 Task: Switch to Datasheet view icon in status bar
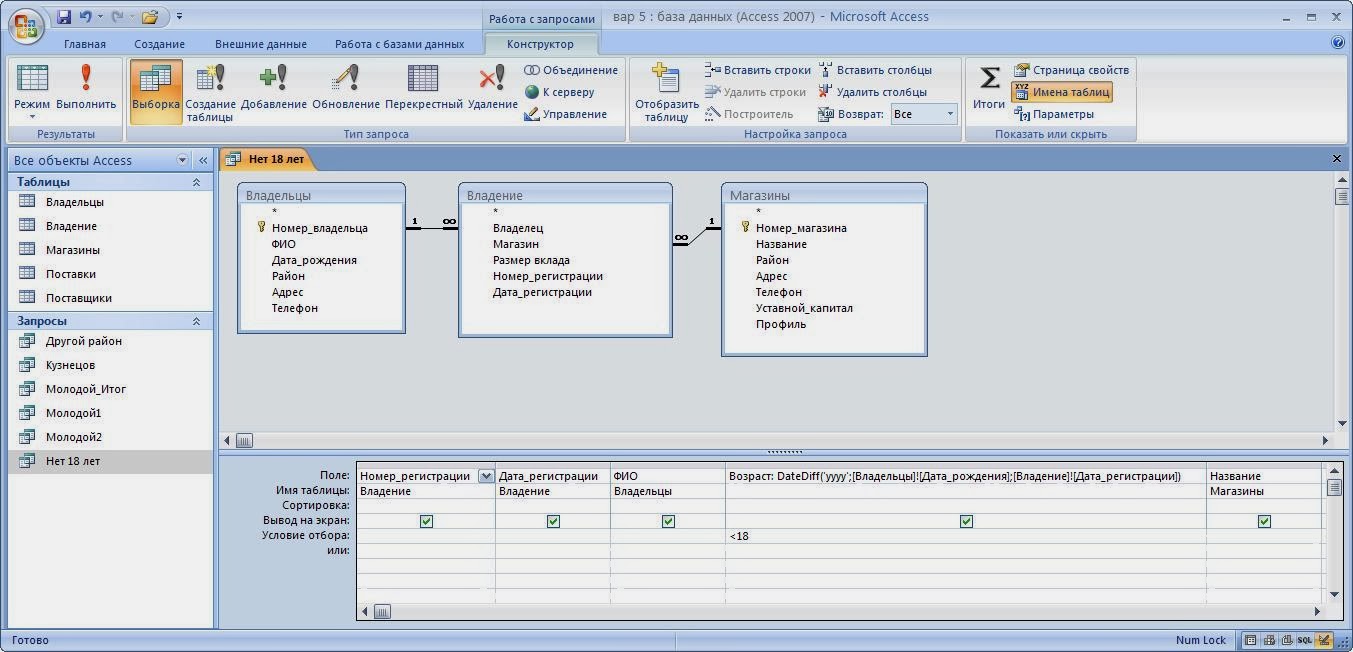[x=1251, y=640]
